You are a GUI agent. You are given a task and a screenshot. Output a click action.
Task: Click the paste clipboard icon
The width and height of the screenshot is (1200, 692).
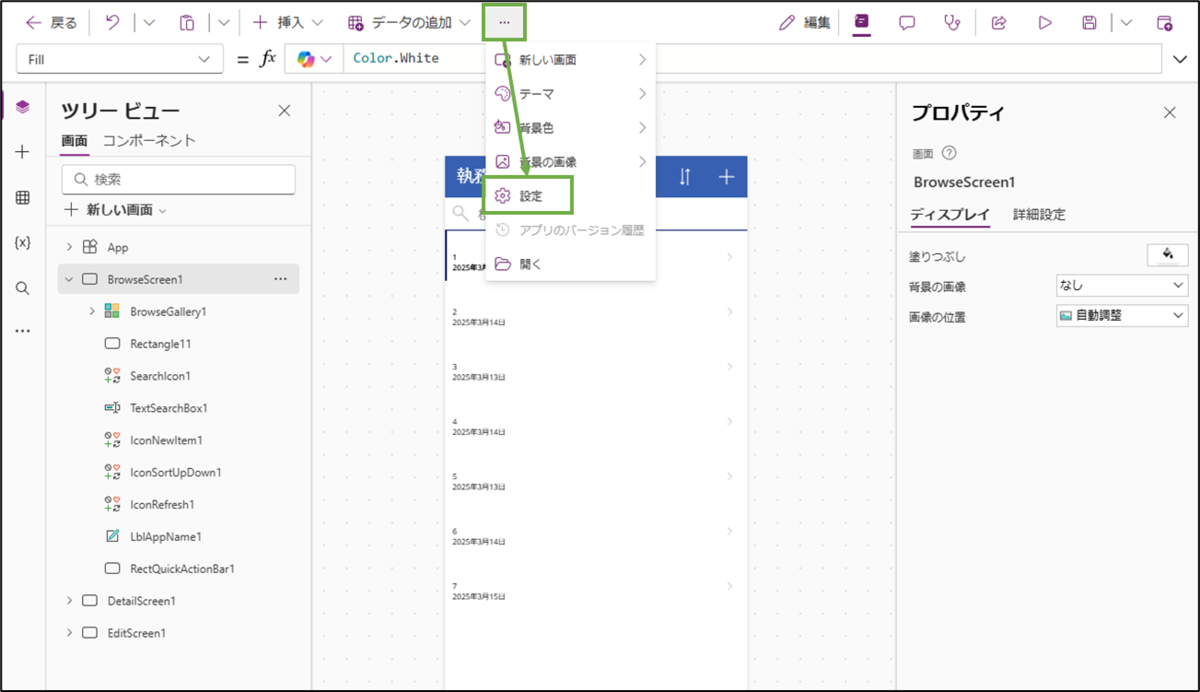187,22
